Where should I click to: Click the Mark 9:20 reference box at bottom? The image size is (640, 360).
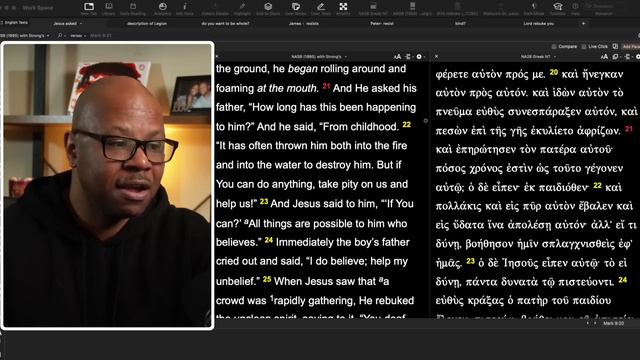(x=613, y=323)
